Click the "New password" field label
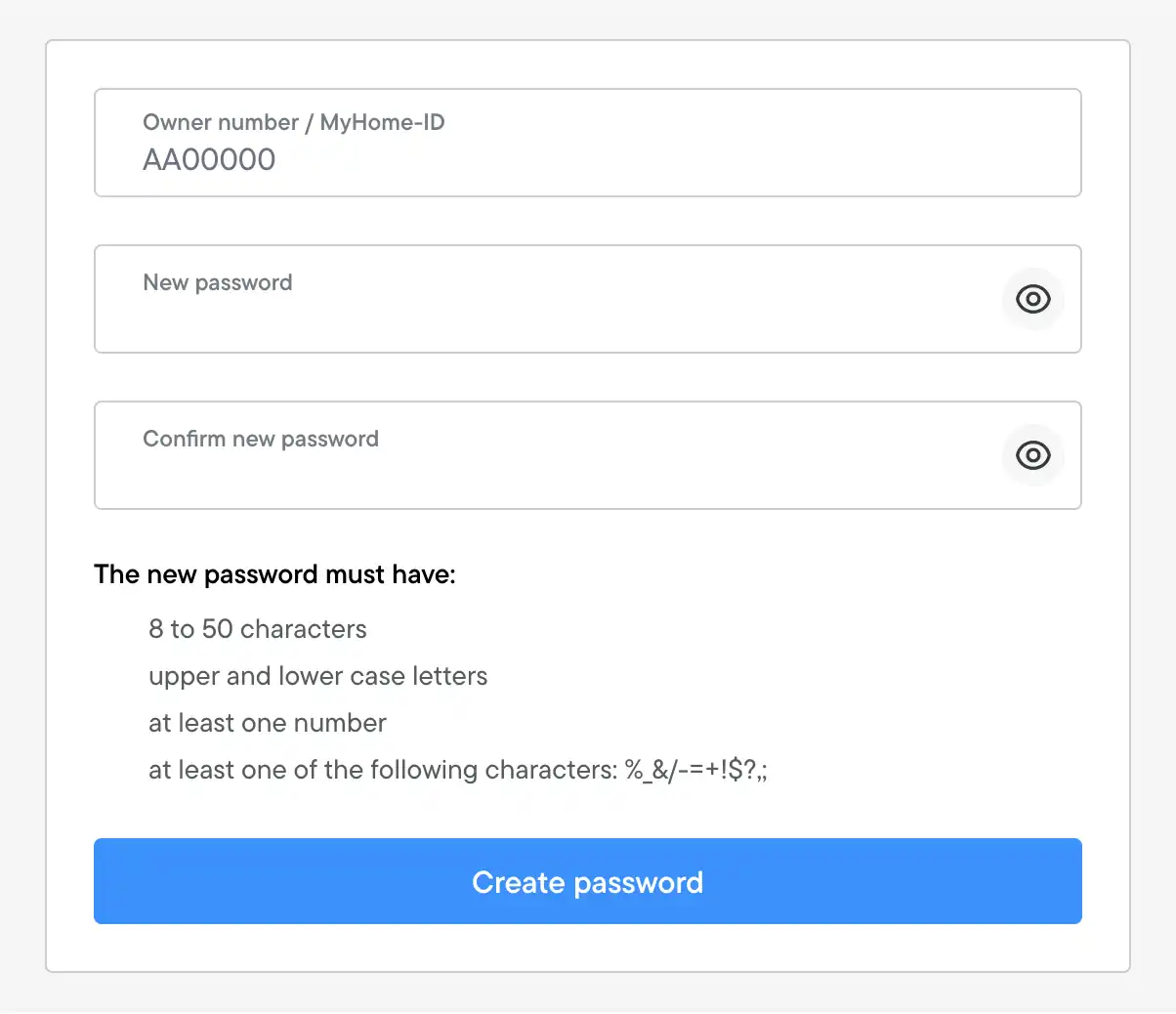1176x1014 pixels. pos(217,282)
